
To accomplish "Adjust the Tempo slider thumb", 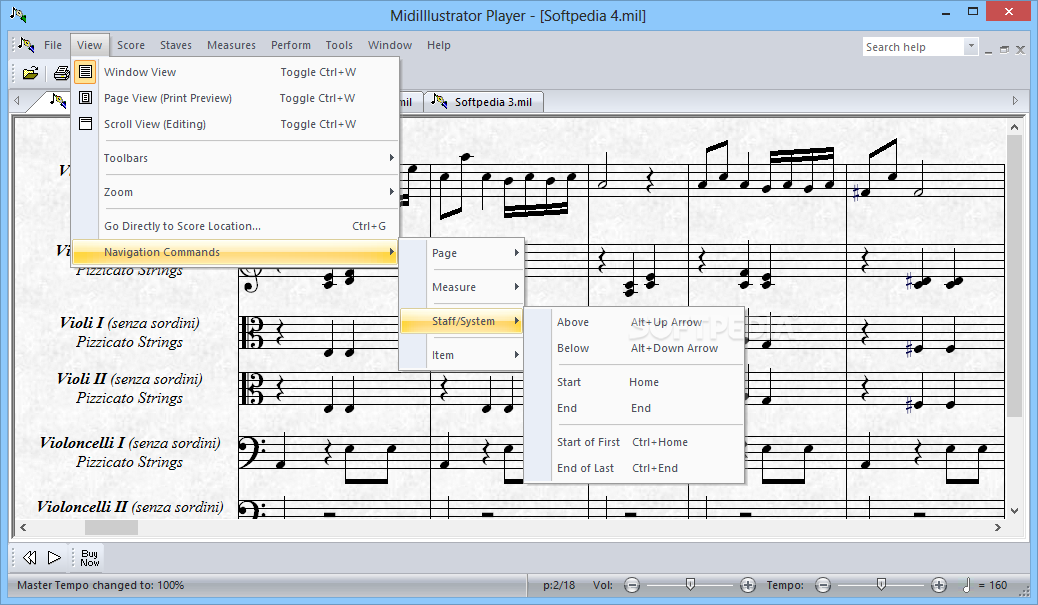I will (881, 584).
